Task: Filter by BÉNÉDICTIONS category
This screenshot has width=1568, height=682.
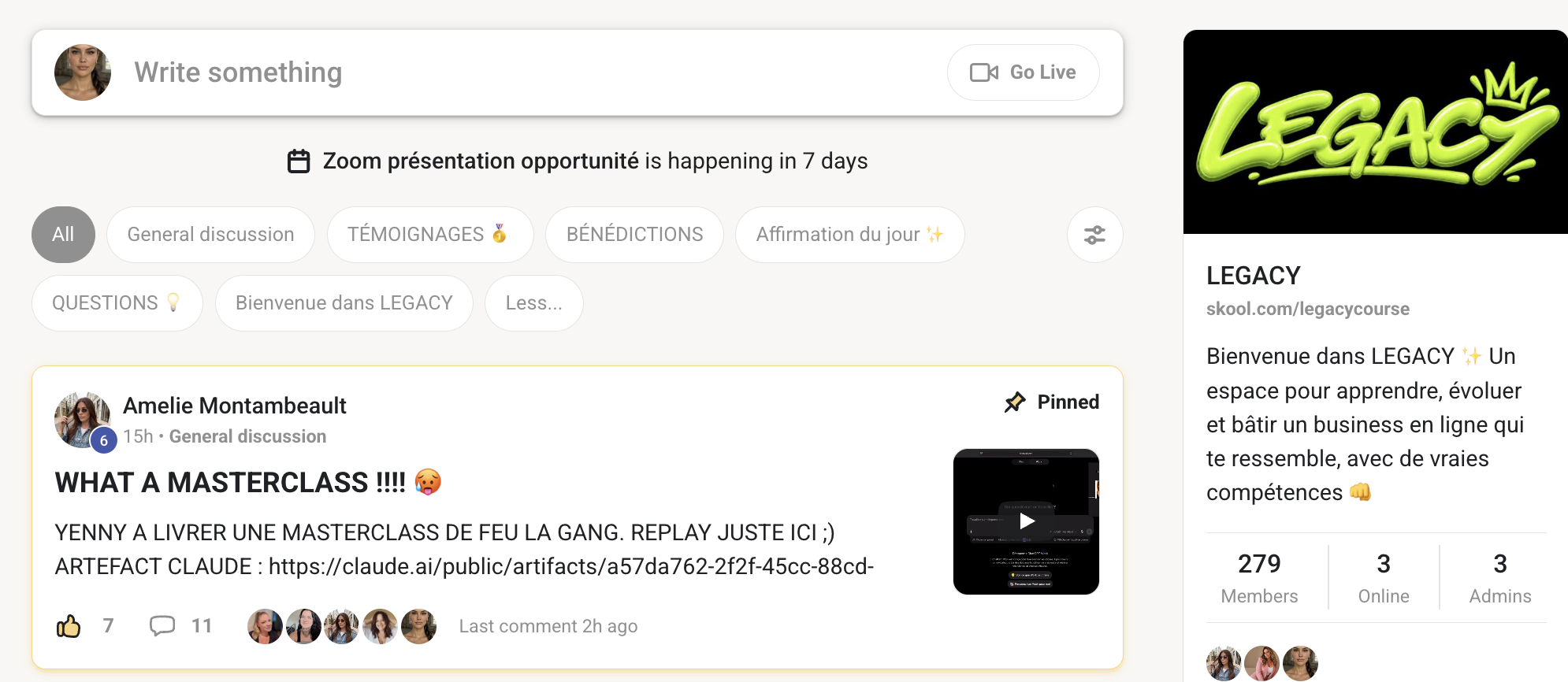Action: (x=634, y=235)
